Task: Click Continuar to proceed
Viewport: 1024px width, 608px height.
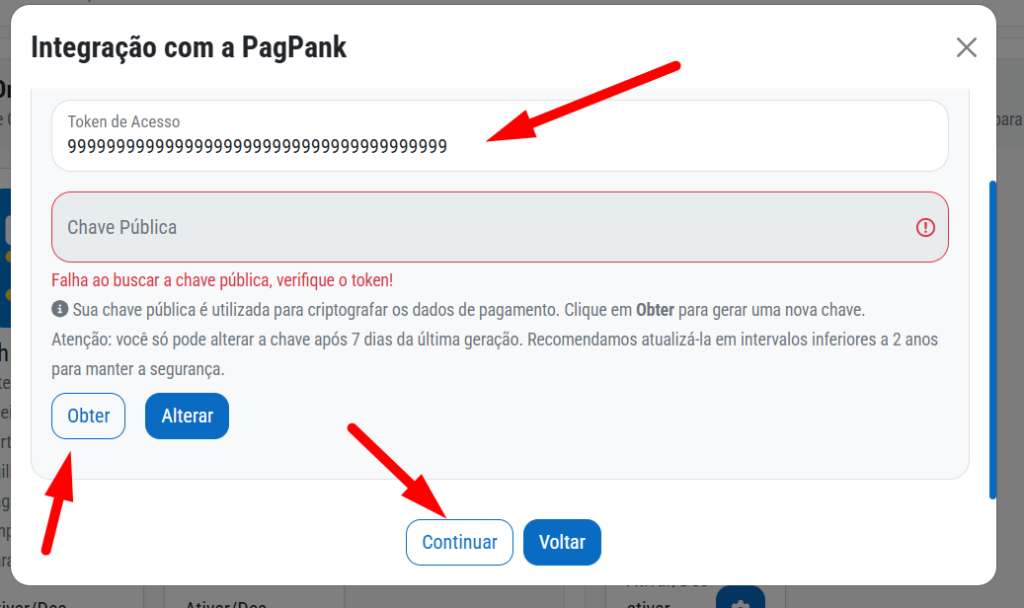Action: pos(459,542)
